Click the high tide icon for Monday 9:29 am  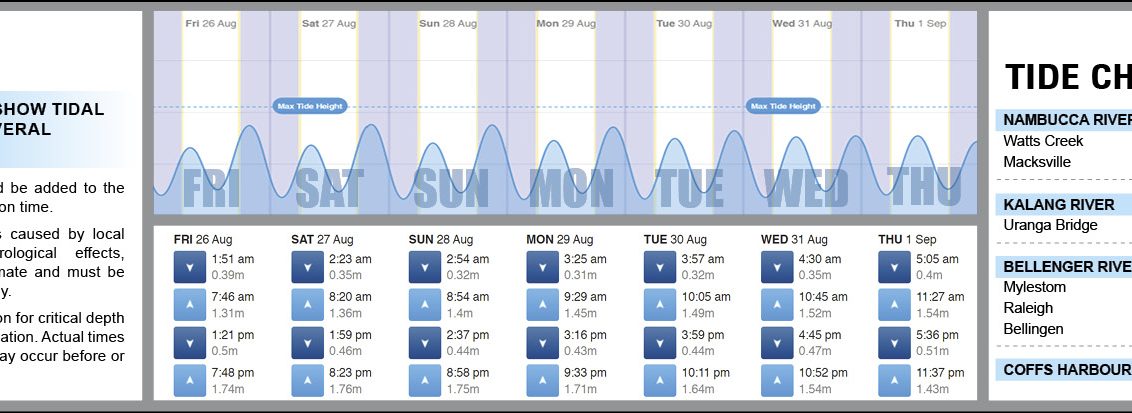543,305
